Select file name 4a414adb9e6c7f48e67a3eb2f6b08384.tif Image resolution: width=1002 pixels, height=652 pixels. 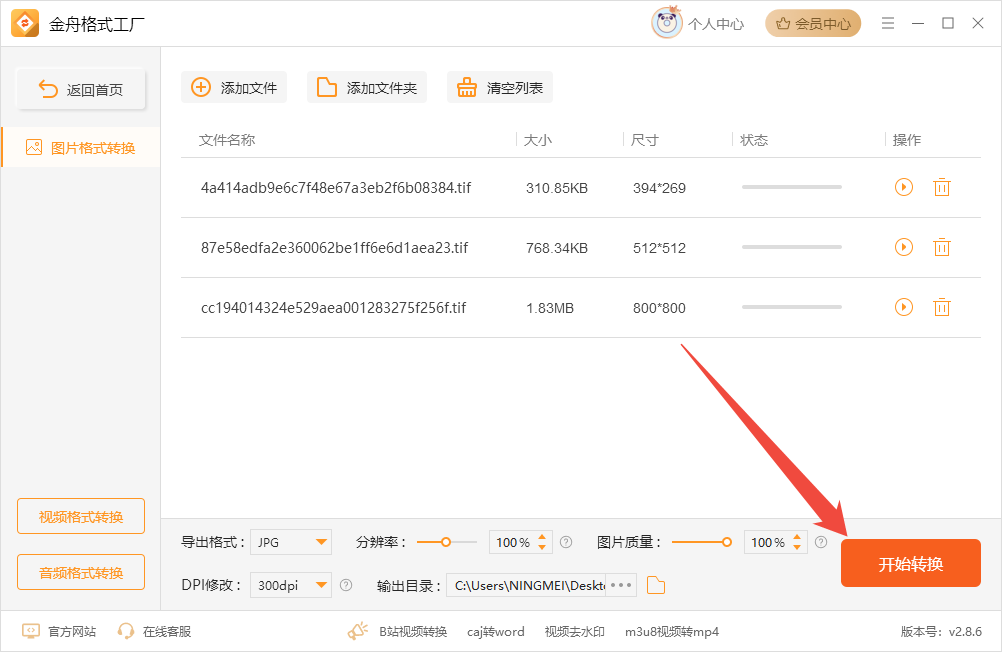(336, 187)
